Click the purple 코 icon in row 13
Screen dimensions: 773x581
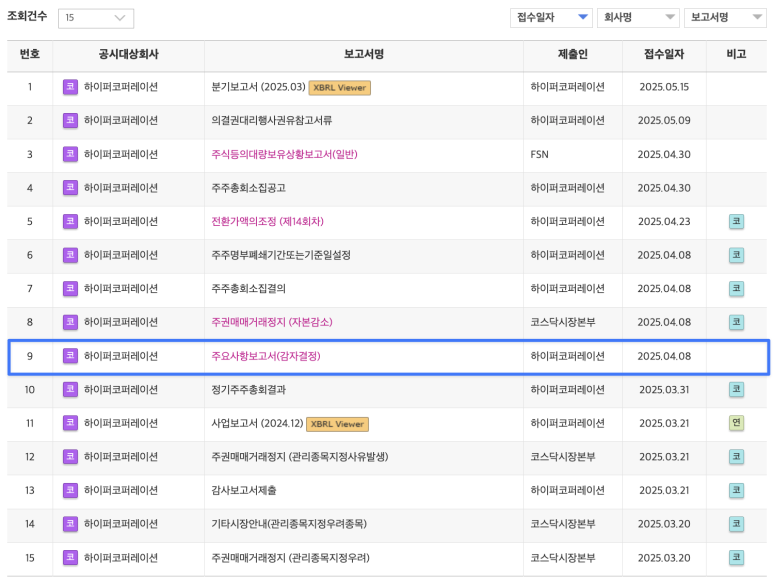point(70,490)
